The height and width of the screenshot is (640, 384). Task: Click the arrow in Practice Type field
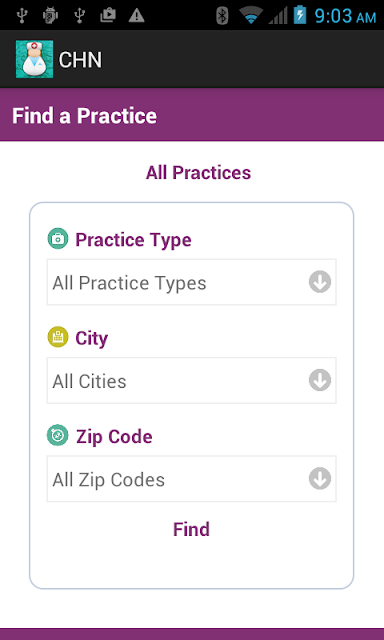[320, 282]
